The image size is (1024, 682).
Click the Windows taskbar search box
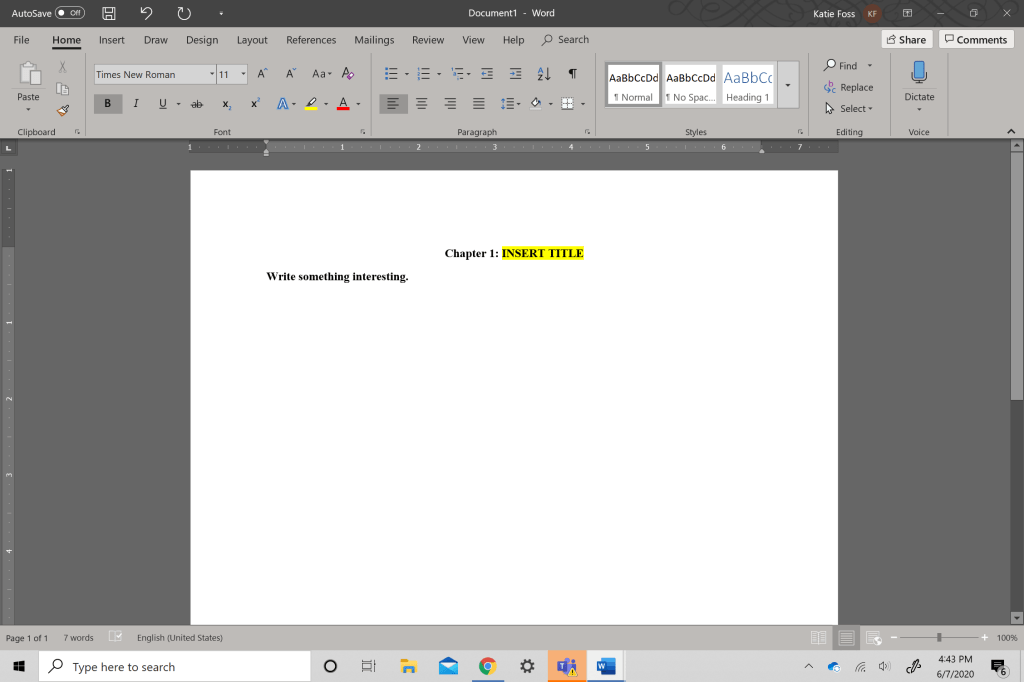175,667
